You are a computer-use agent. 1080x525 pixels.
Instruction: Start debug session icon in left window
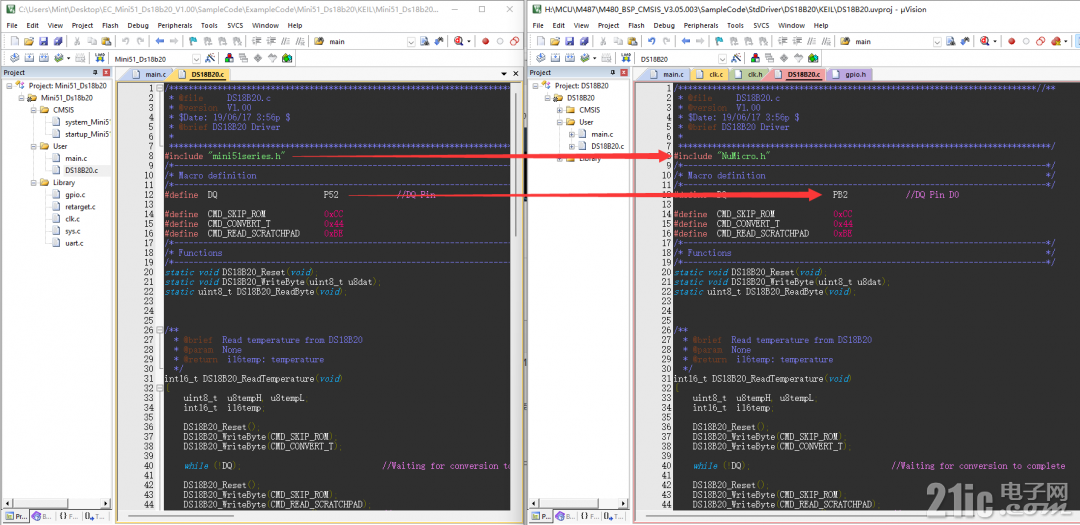460,41
